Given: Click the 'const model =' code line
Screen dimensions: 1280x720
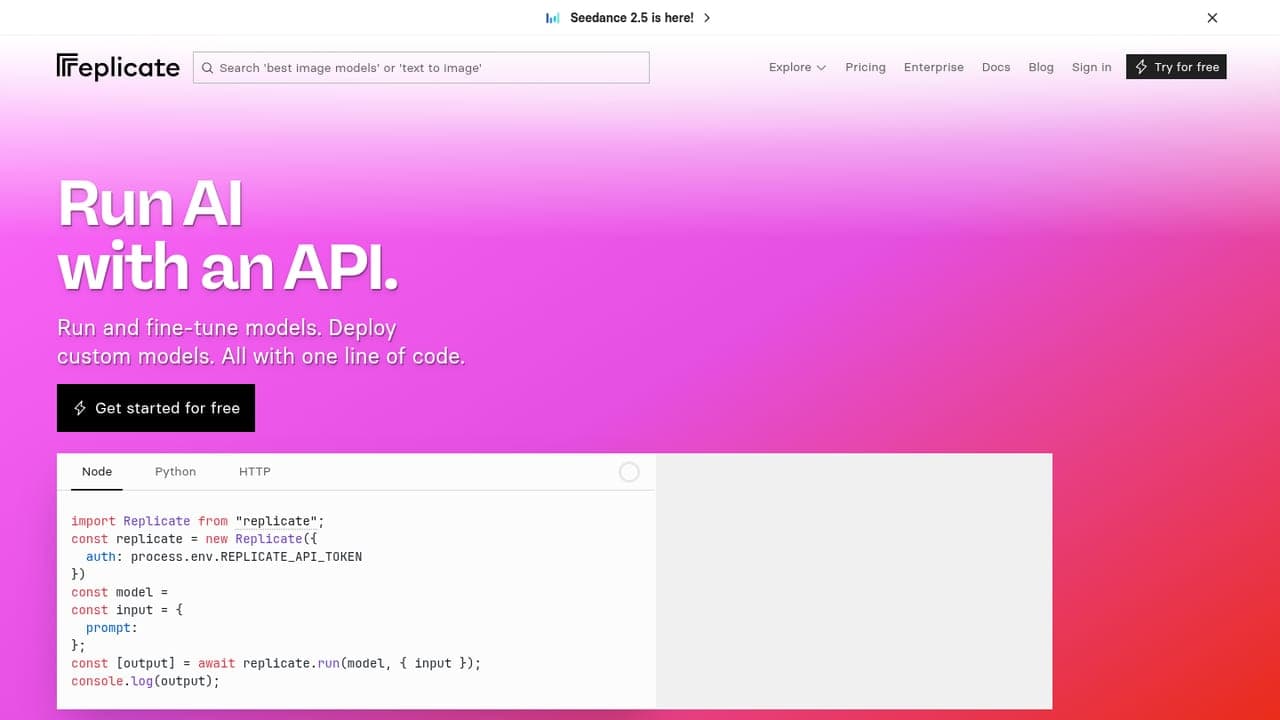Looking at the screenshot, I should (x=120, y=592).
